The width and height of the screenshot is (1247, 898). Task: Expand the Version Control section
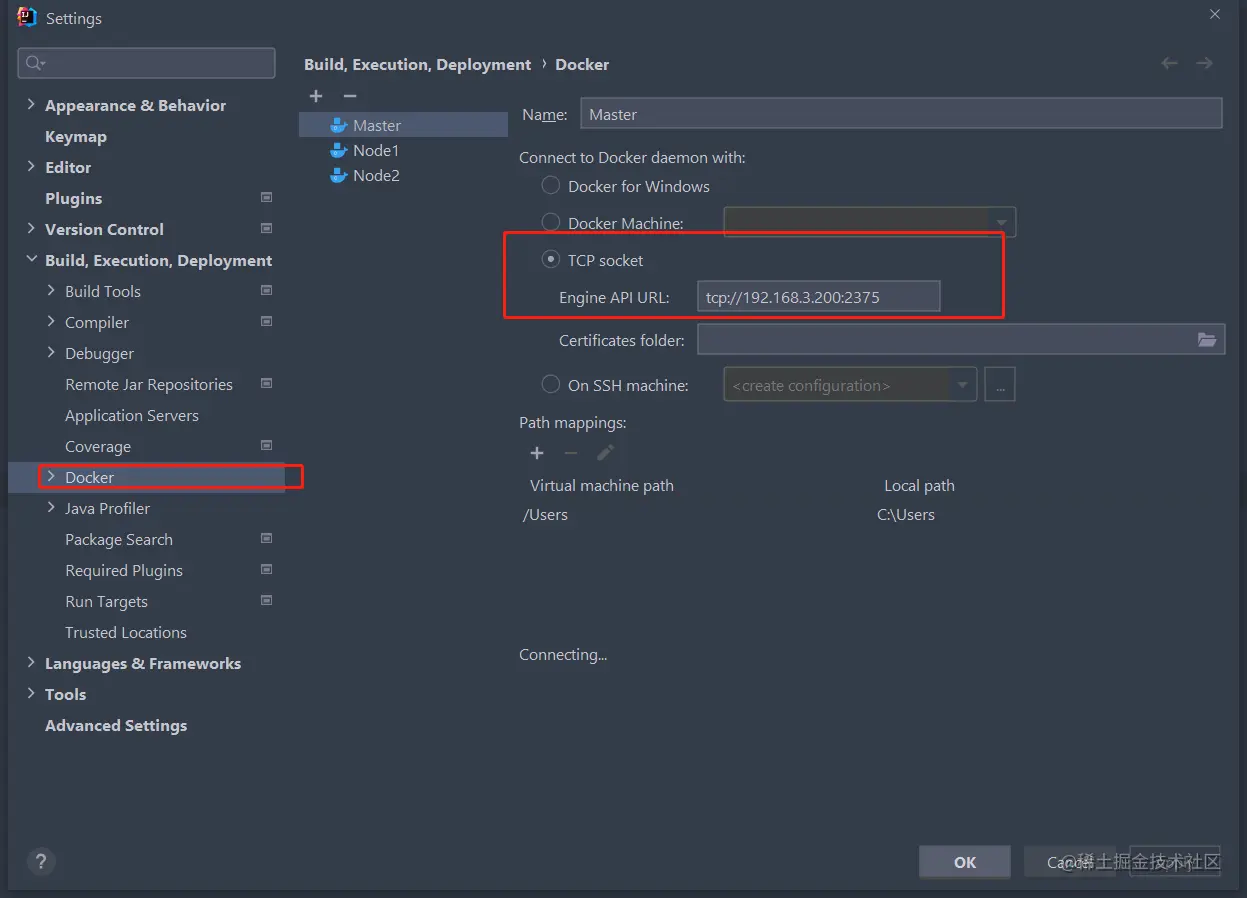[31, 229]
